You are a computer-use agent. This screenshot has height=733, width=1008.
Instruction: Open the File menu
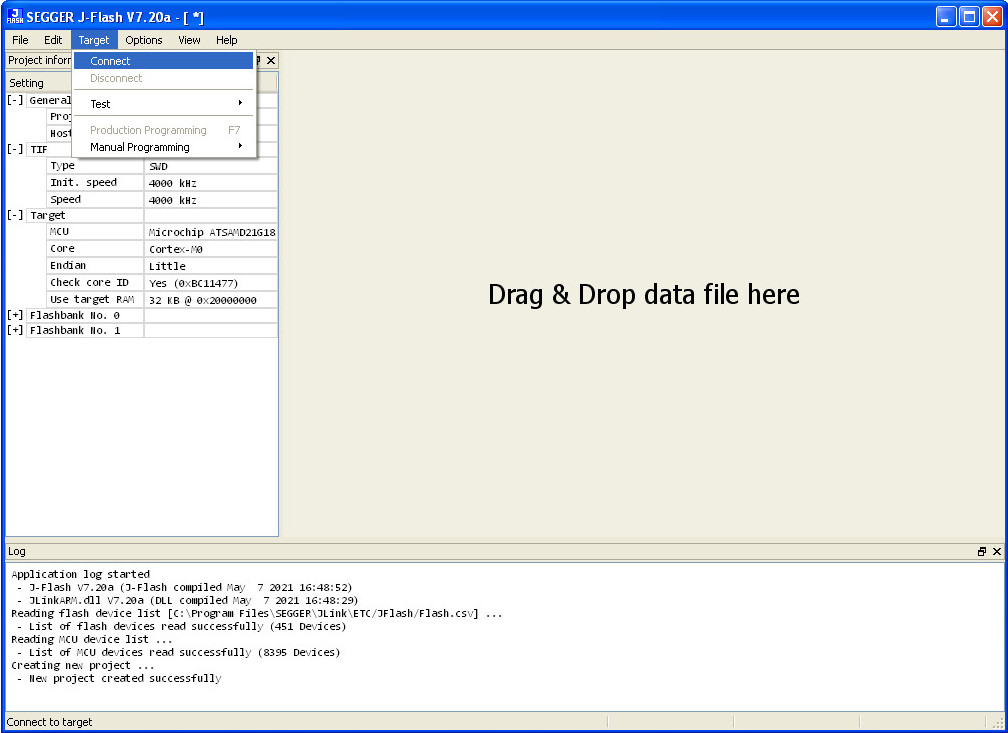coord(20,40)
